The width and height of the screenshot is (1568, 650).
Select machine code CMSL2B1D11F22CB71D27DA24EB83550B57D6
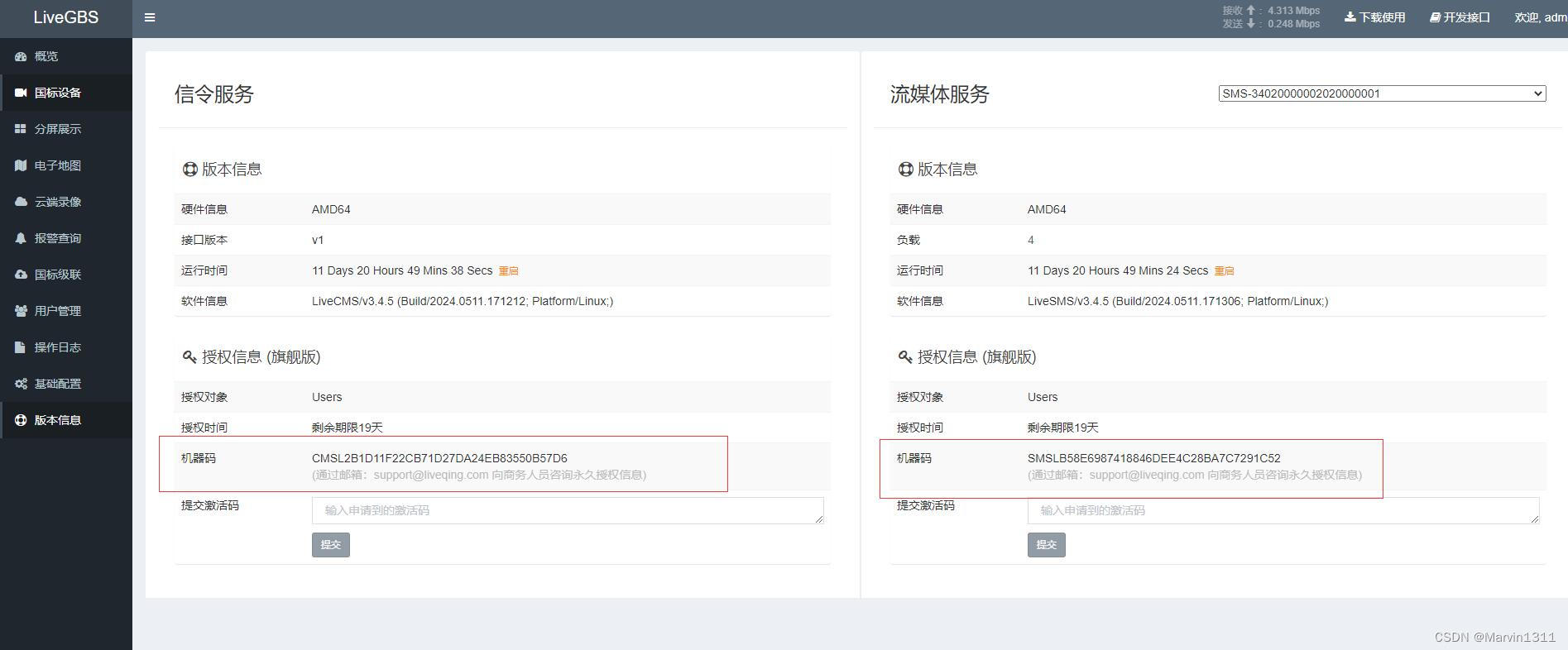pyautogui.click(x=439, y=458)
